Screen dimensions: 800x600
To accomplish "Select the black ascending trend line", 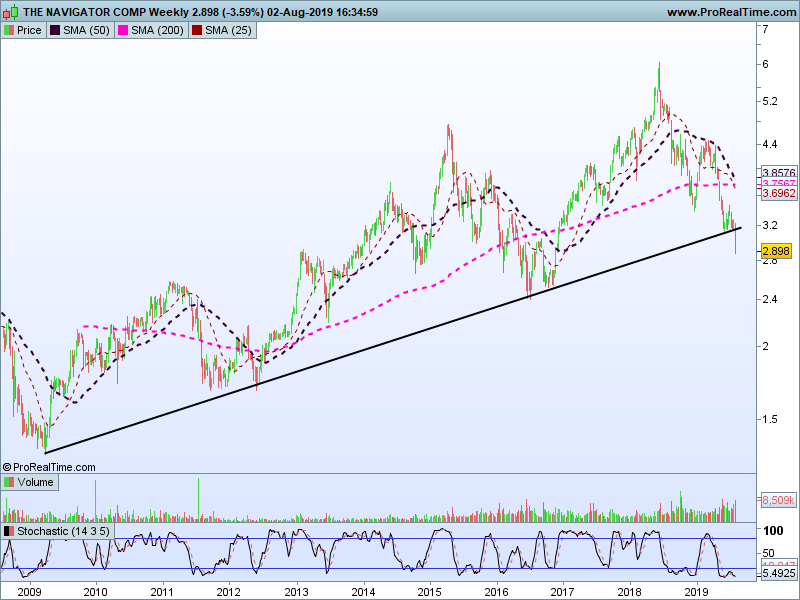I will pyautogui.click(x=393, y=340).
